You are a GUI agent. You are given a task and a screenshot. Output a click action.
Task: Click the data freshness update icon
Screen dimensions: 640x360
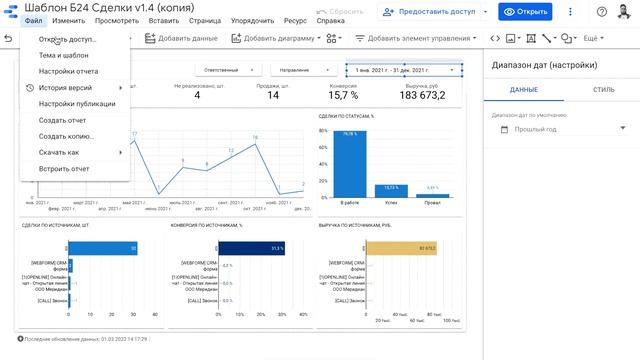[20, 339]
